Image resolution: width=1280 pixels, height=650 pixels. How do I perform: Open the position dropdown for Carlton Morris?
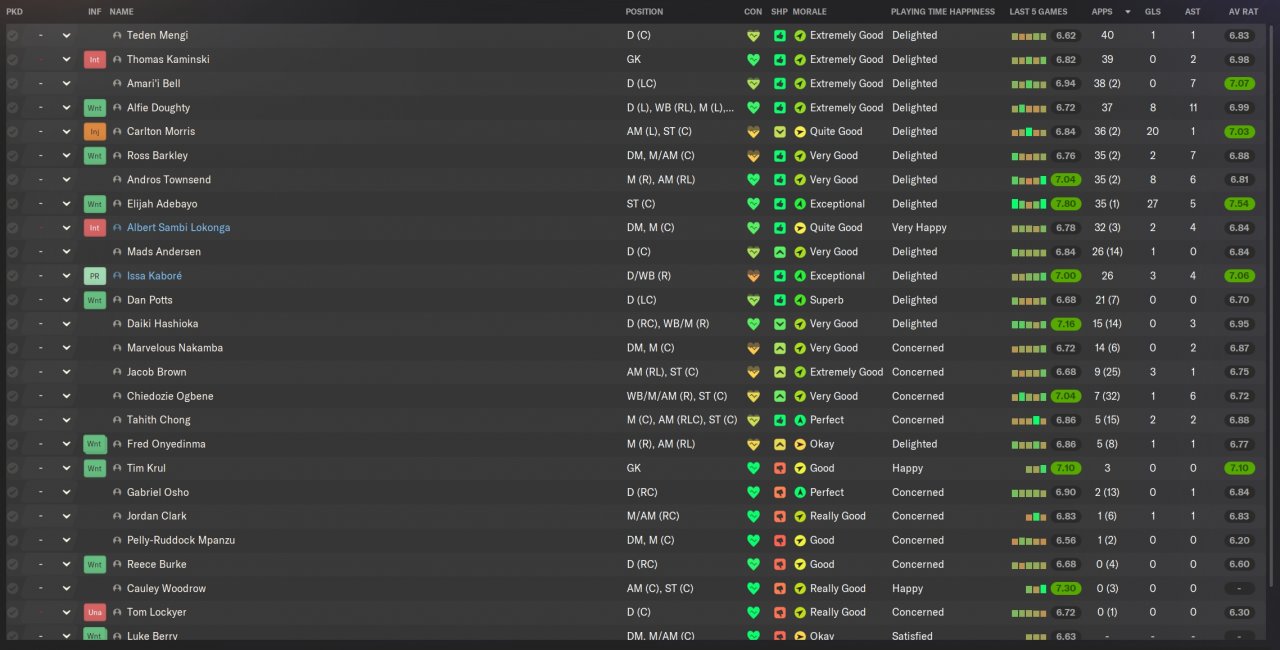click(x=66, y=131)
